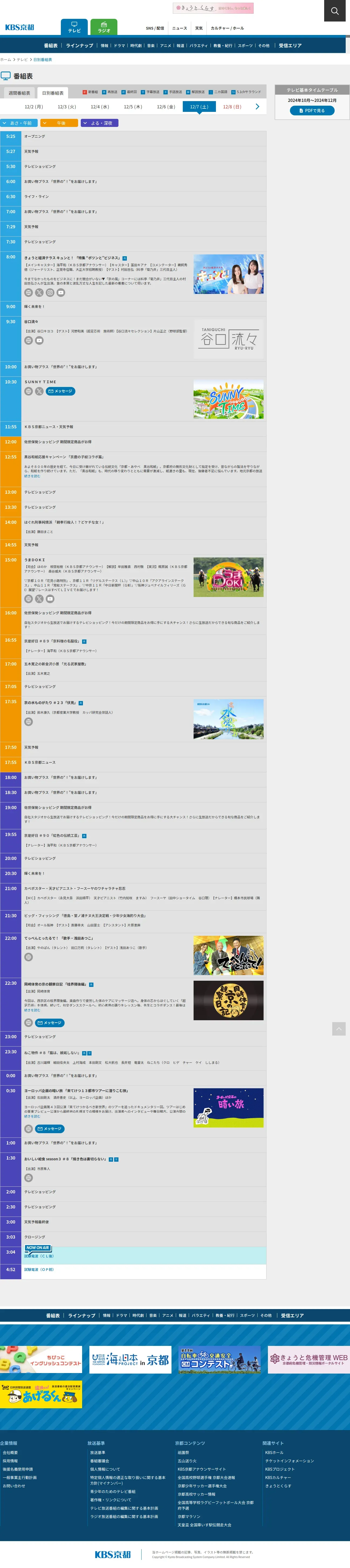Open website globe icon for ヨーロッパ企画の暗い旅
This screenshot has height=1568, width=350.
click(x=28, y=1129)
